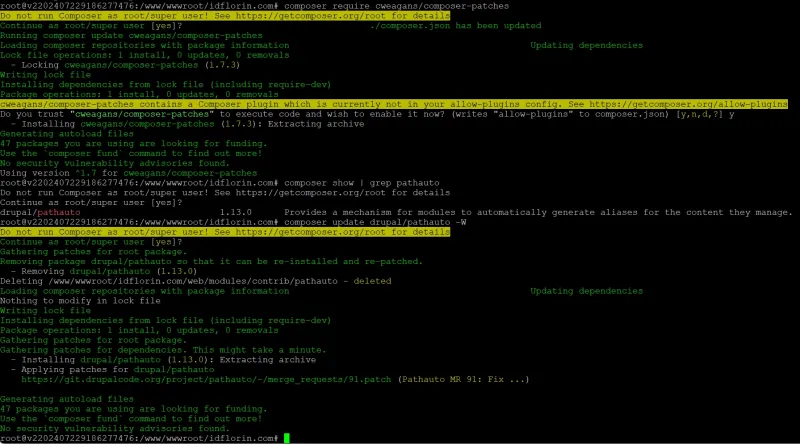Click 'Provides a mechanism for modules' description
This screenshot has width=800, height=444.
point(538,212)
